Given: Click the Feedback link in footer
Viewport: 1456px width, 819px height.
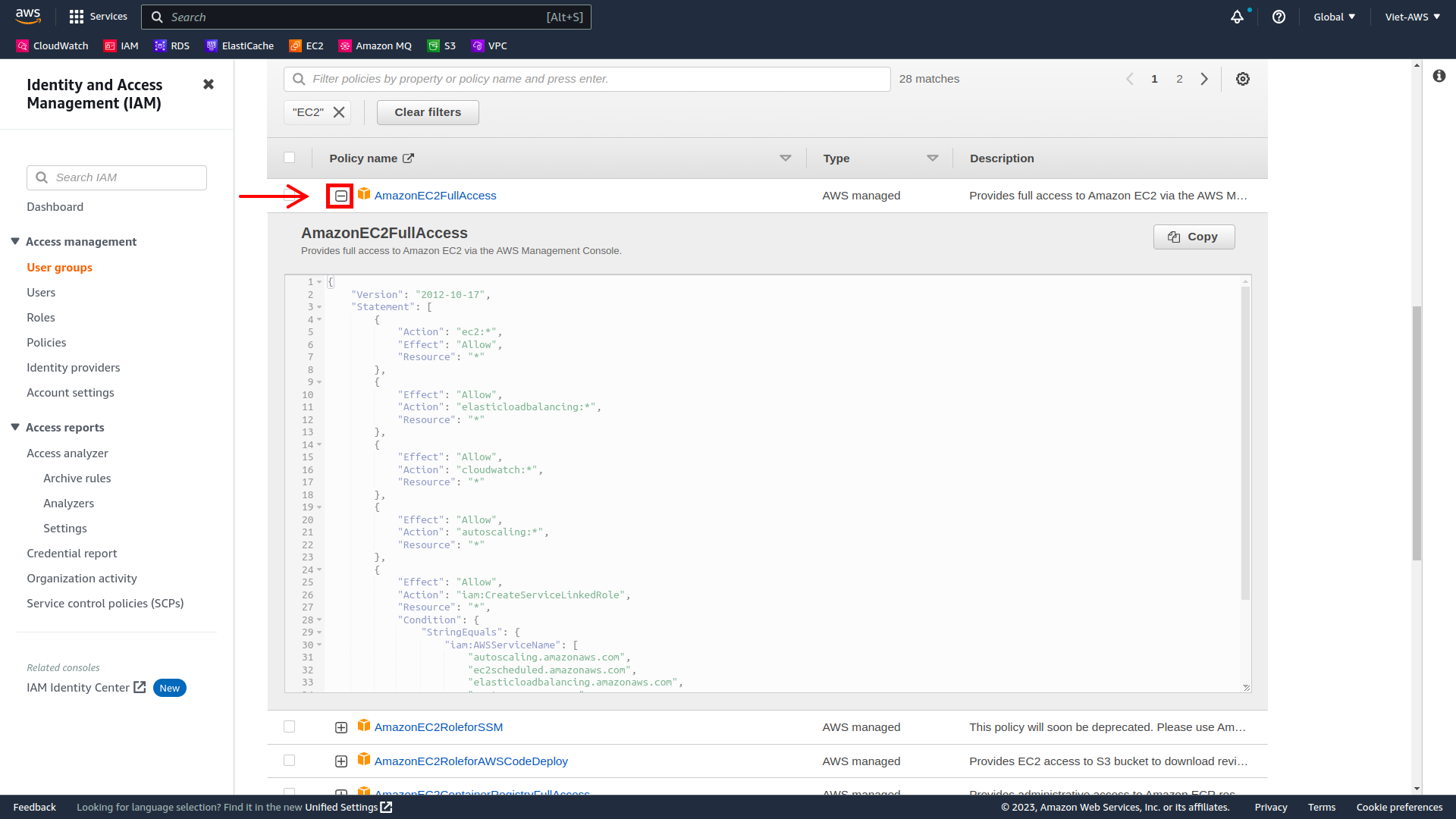Looking at the screenshot, I should pos(35,807).
